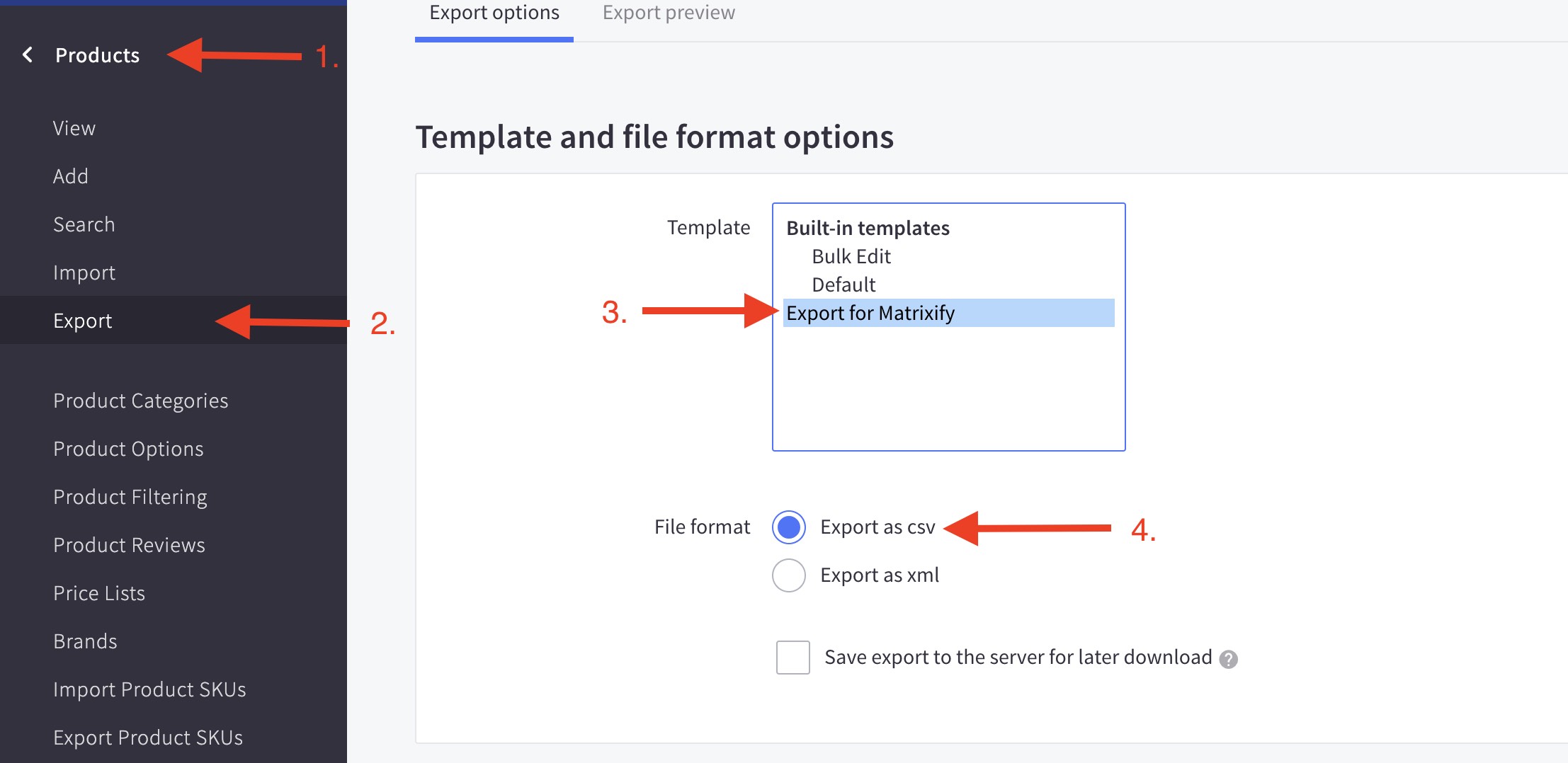
Task: Switch to the Export preview tab
Action: coord(669,13)
